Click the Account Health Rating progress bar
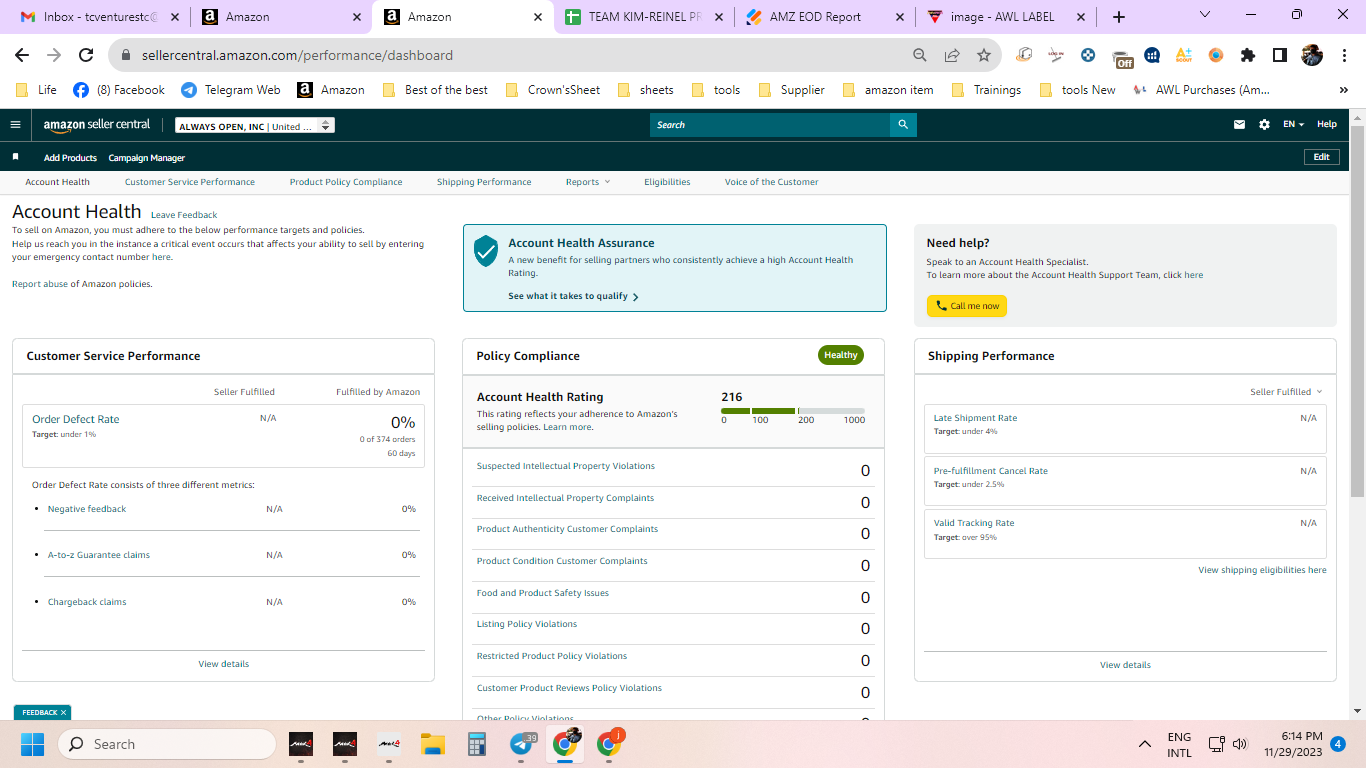This screenshot has height=768, width=1366. (793, 411)
